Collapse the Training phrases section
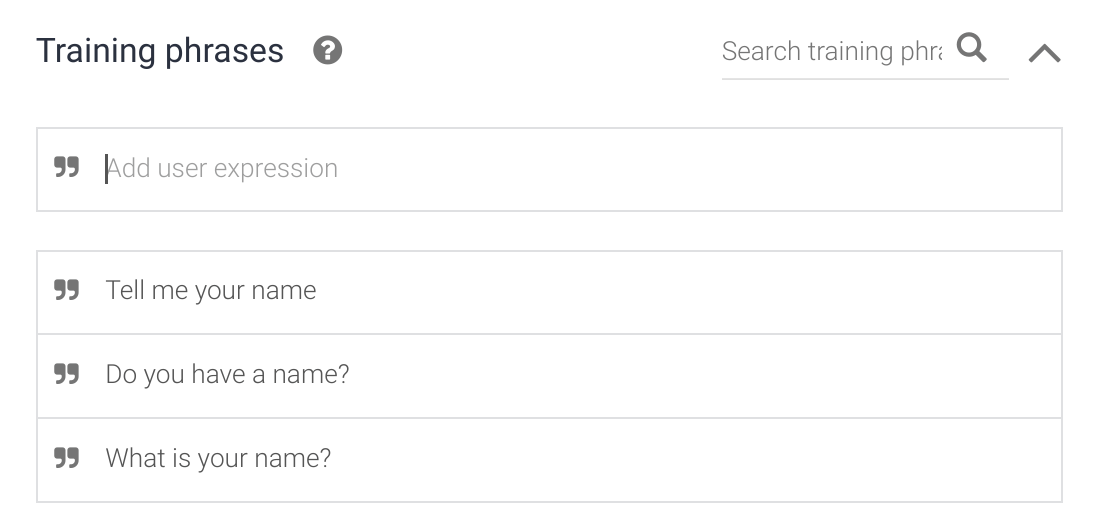Screen dimensions: 1102x525 point(1044,53)
